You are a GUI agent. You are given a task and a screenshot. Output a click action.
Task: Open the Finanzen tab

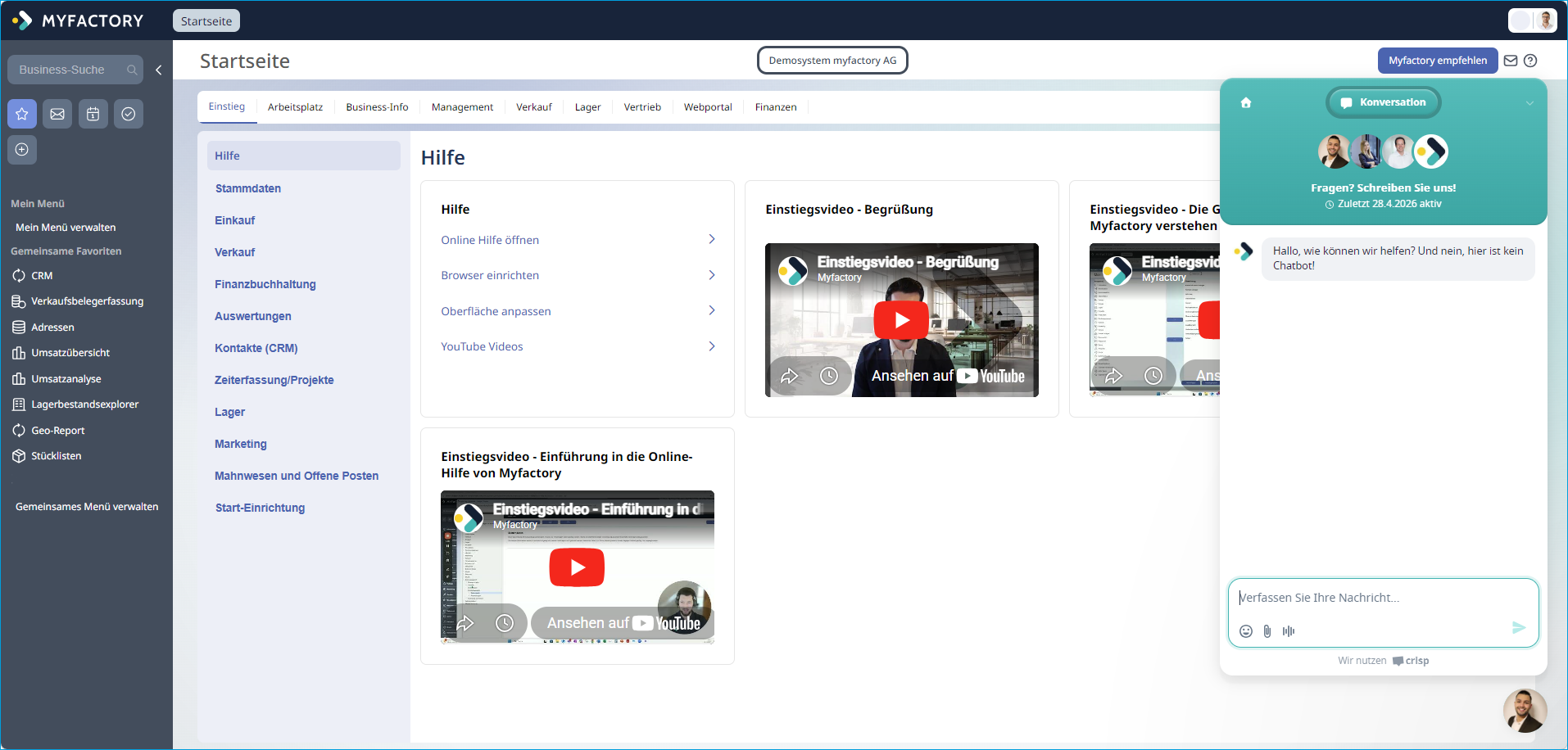point(776,107)
